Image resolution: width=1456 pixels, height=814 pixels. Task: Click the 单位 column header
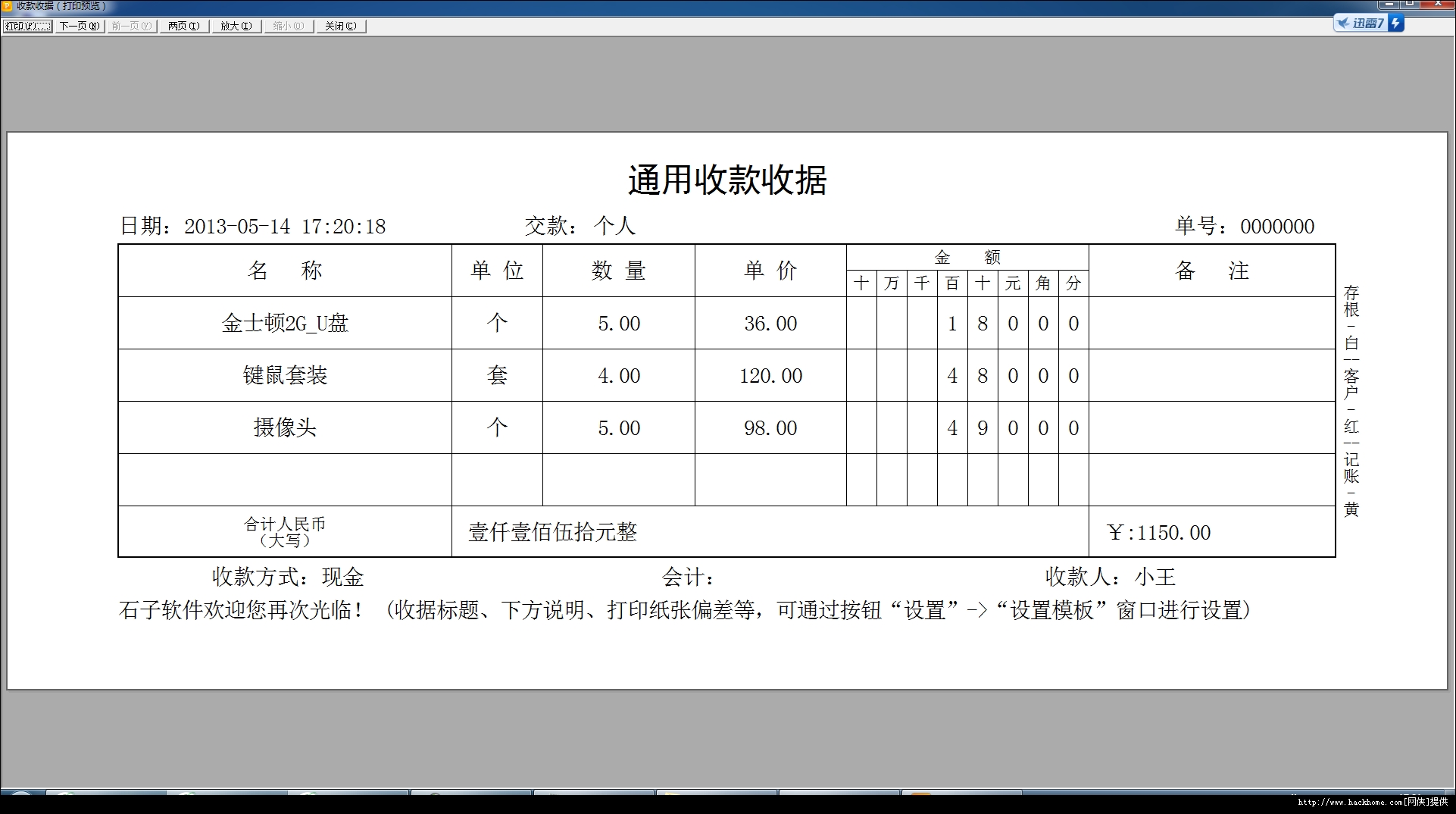497,271
